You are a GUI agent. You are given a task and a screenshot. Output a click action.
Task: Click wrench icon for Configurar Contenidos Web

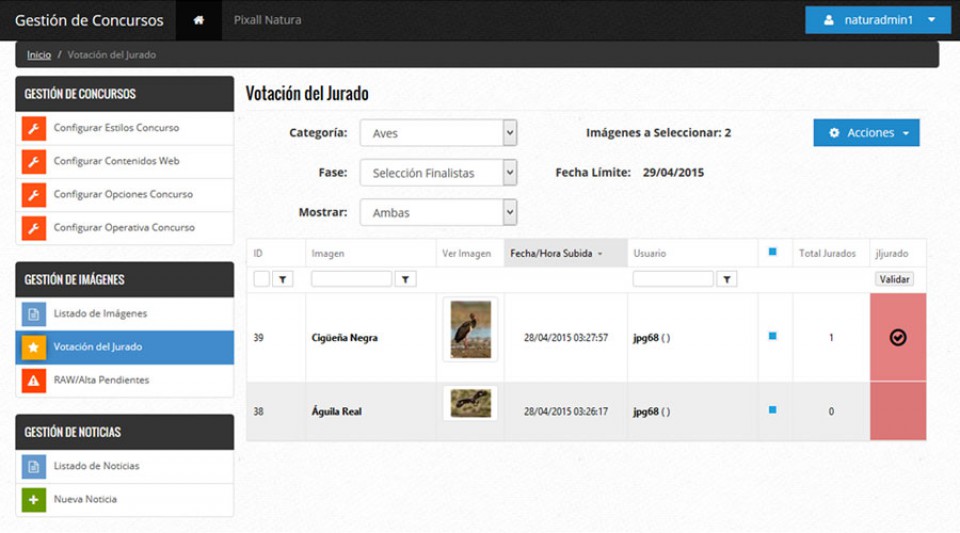[x=34, y=162]
